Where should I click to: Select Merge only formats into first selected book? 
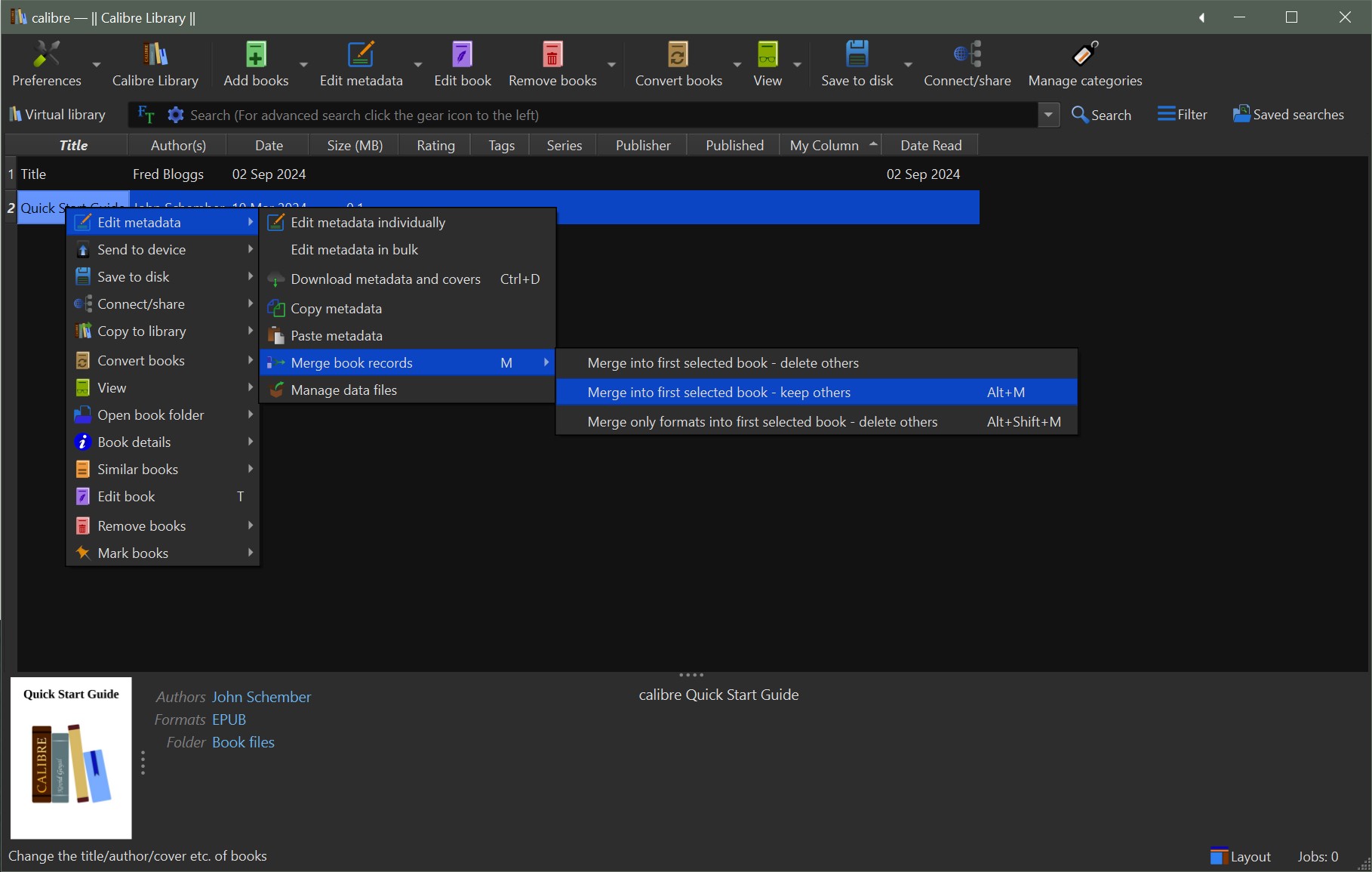[x=817, y=422]
